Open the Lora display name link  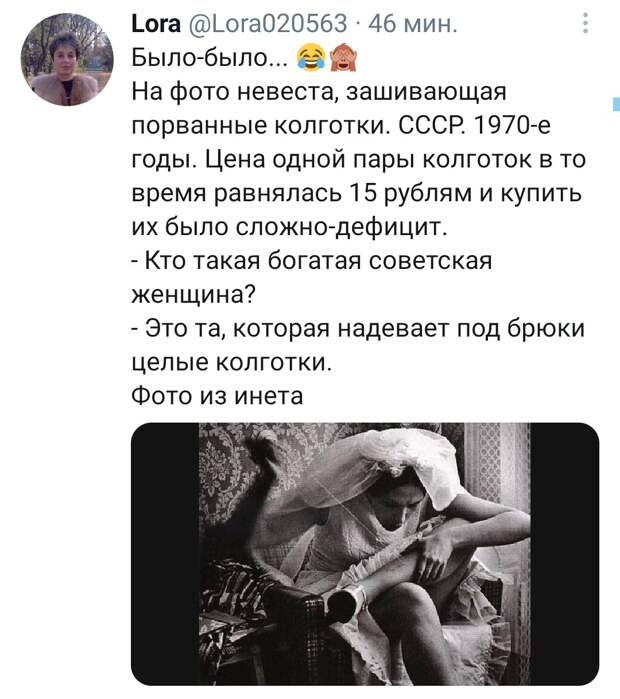[x=156, y=23]
